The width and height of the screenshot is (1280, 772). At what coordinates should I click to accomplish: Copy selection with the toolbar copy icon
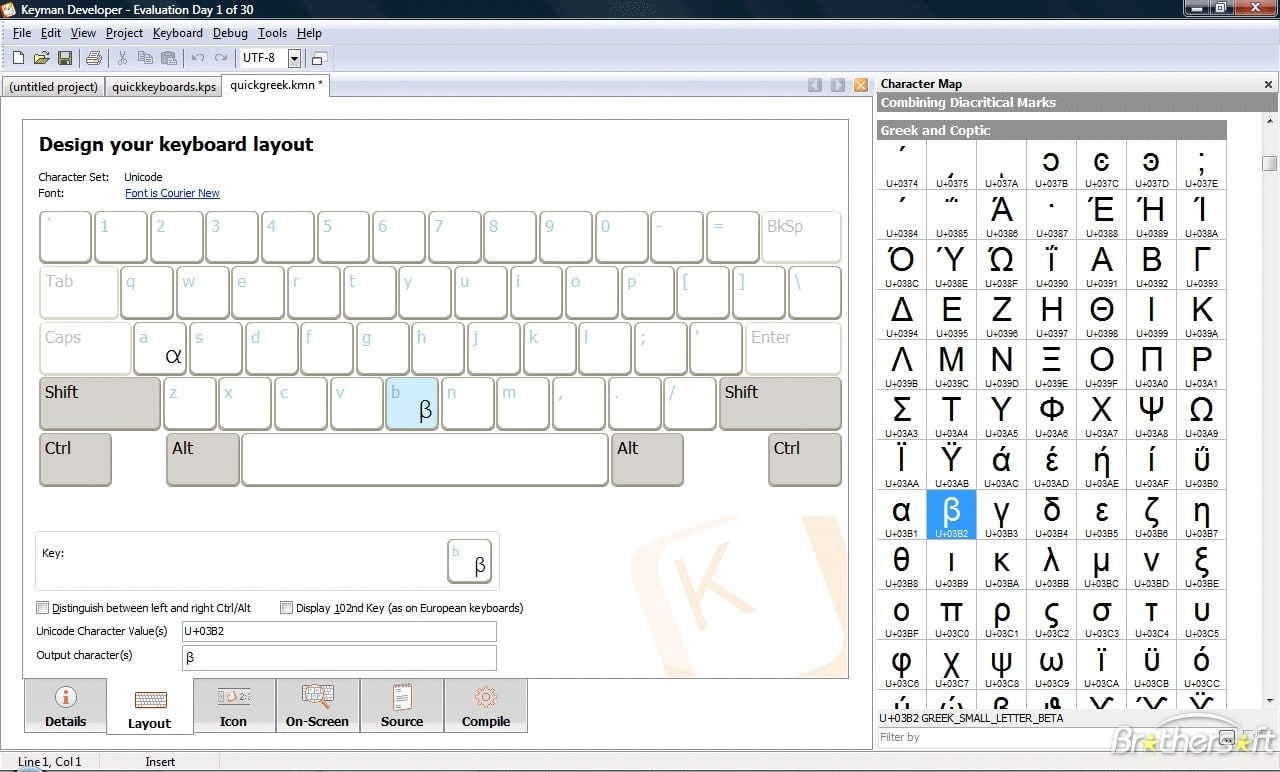tap(146, 57)
